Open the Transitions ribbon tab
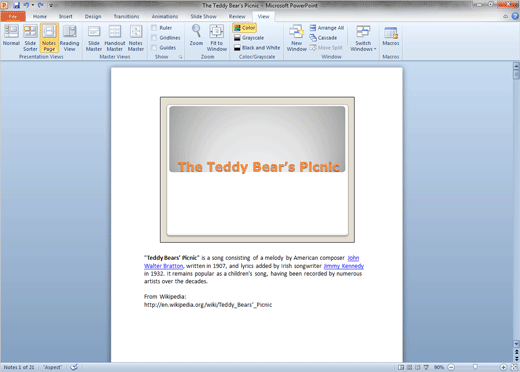This screenshot has width=520, height=372. tap(126, 16)
